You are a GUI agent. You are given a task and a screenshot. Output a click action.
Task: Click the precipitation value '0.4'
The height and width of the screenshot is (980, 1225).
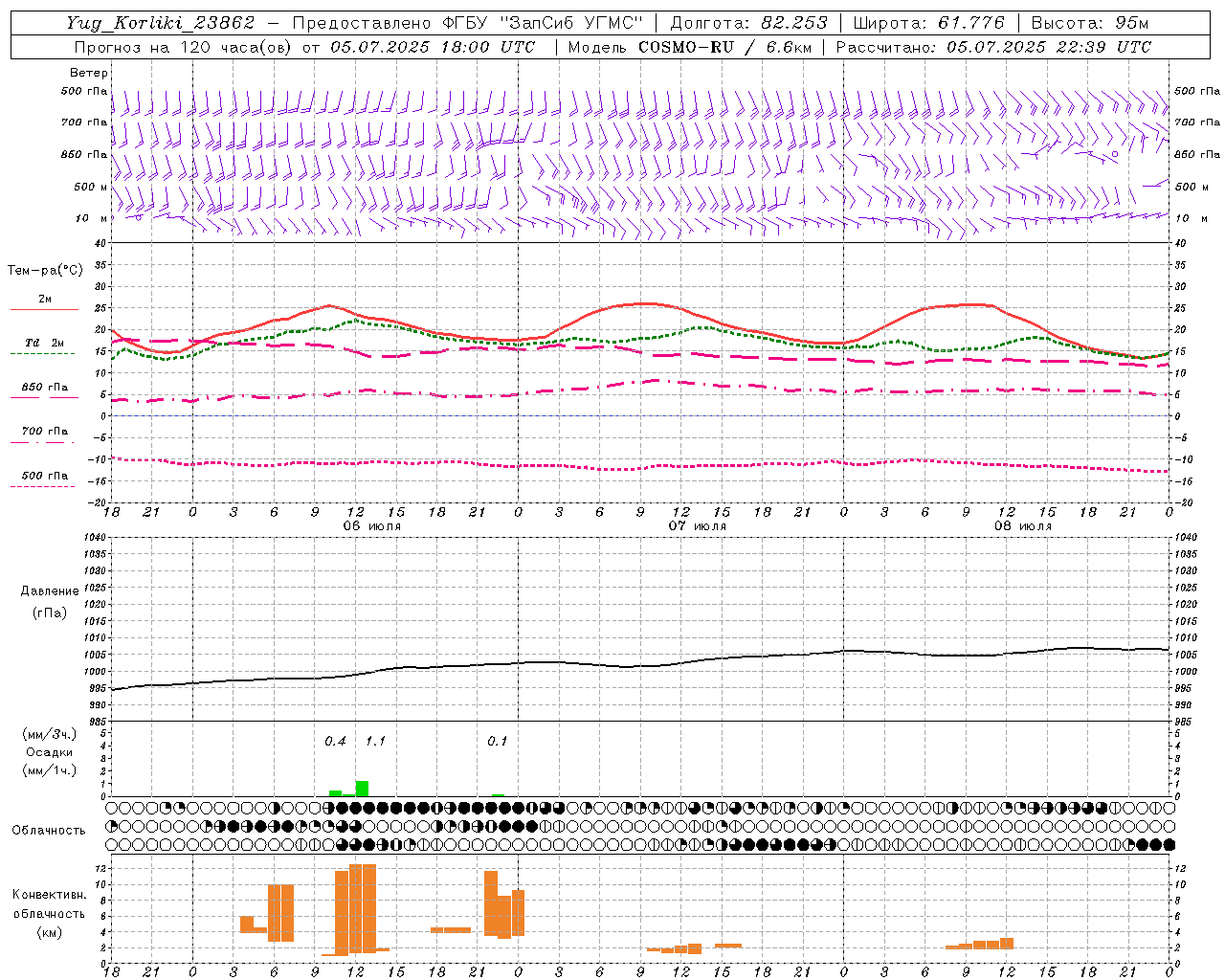[335, 742]
